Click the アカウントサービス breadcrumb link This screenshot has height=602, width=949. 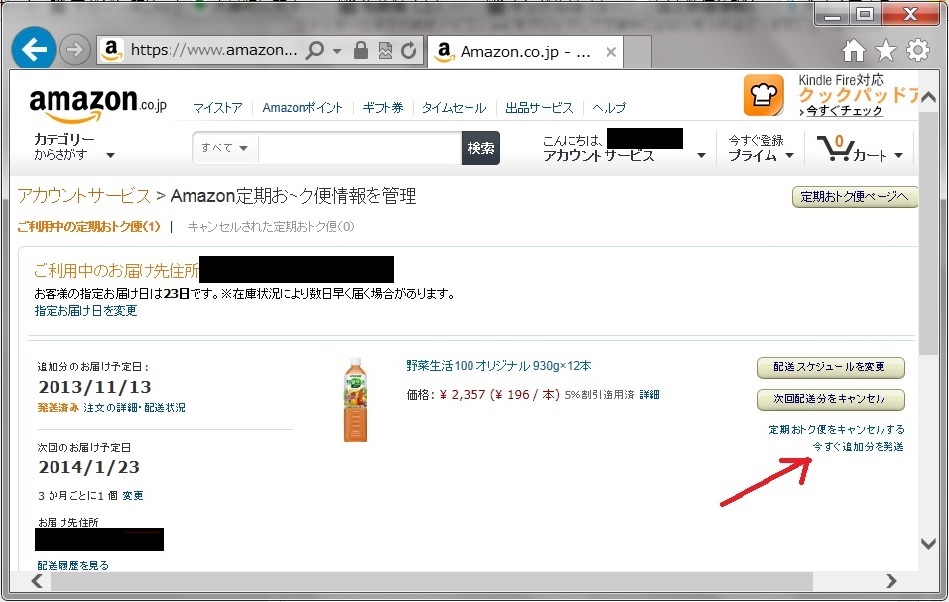pyautogui.click(x=84, y=195)
